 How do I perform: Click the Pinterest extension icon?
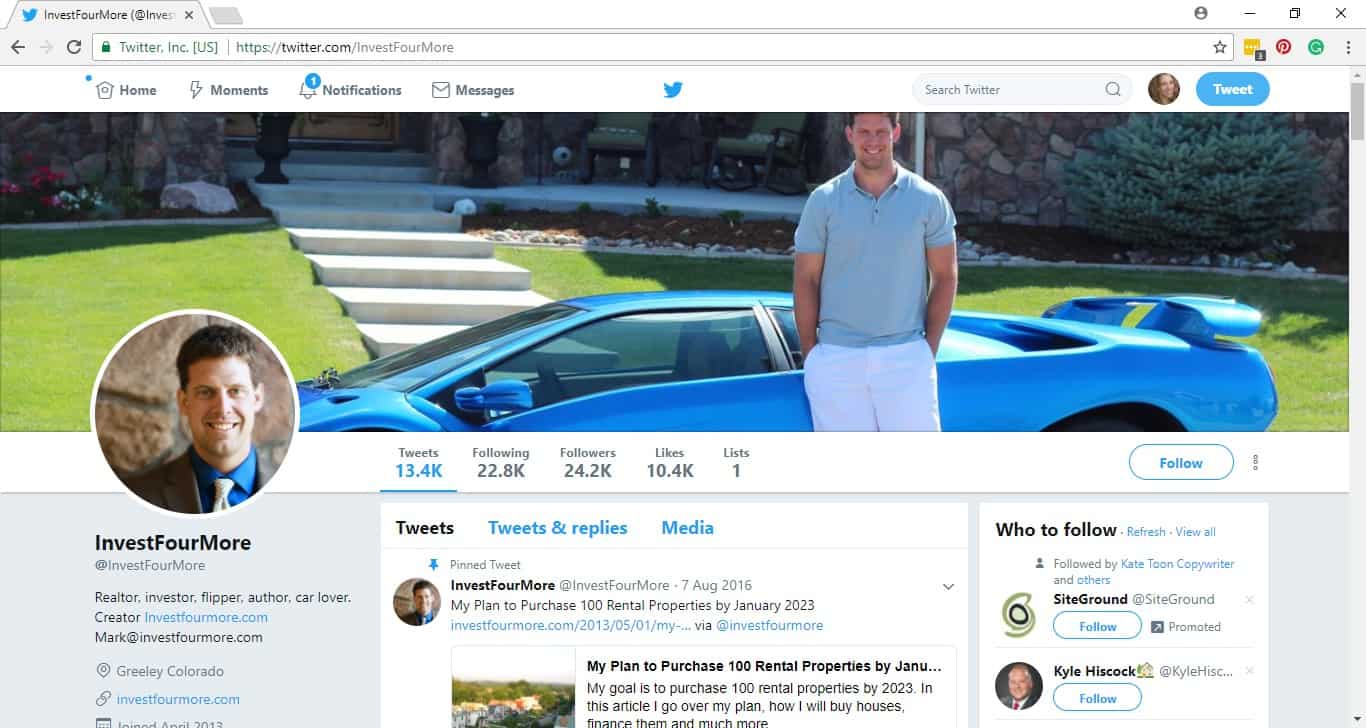coord(1284,47)
